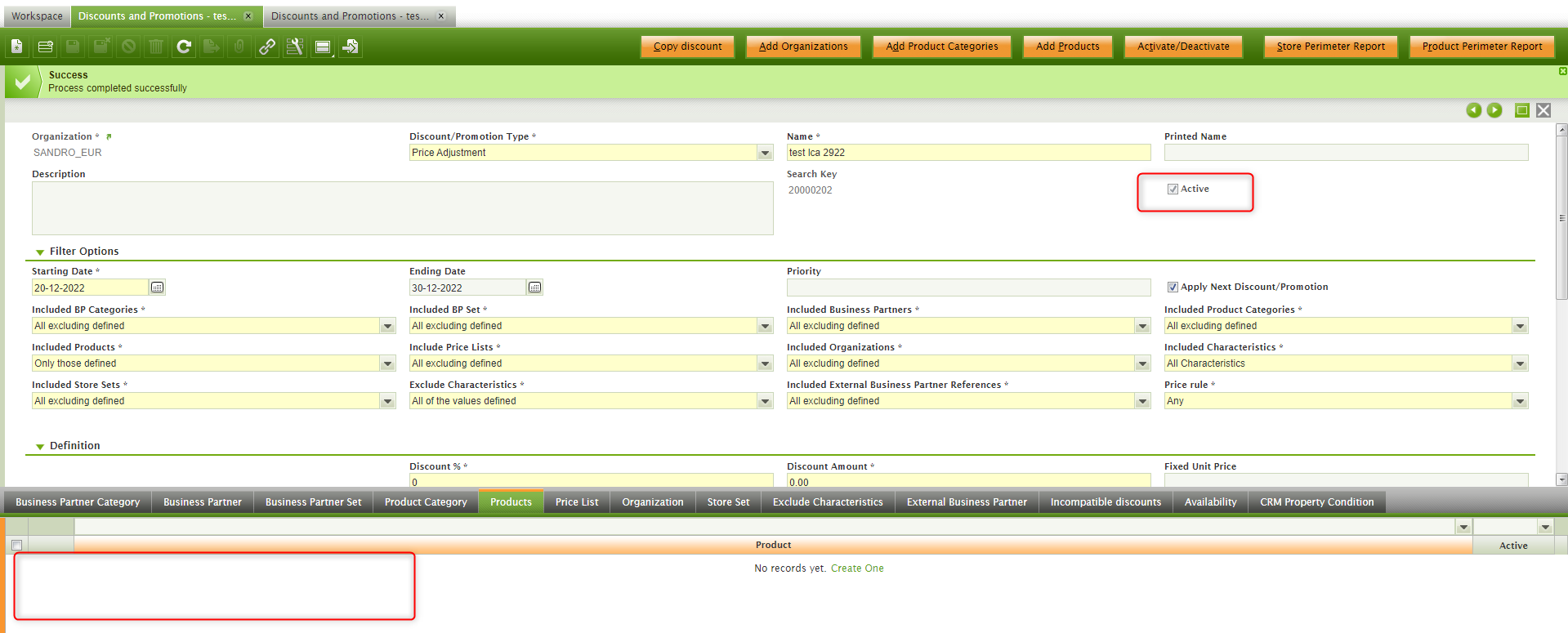Screen dimensions: 1568x633
Task: Expand Included Products dropdown
Action: (x=387, y=363)
